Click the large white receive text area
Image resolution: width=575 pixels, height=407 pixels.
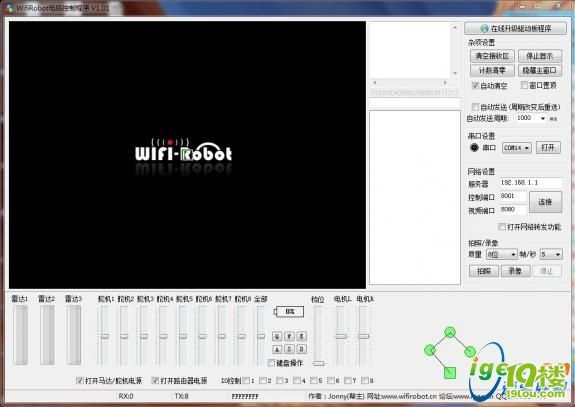[415, 197]
